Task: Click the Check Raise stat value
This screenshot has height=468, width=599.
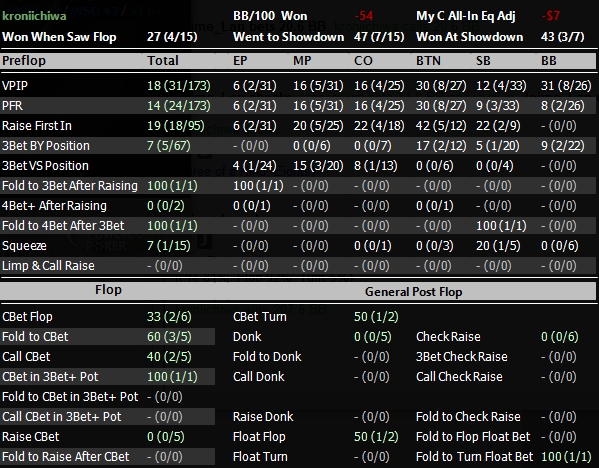Action: [560, 337]
